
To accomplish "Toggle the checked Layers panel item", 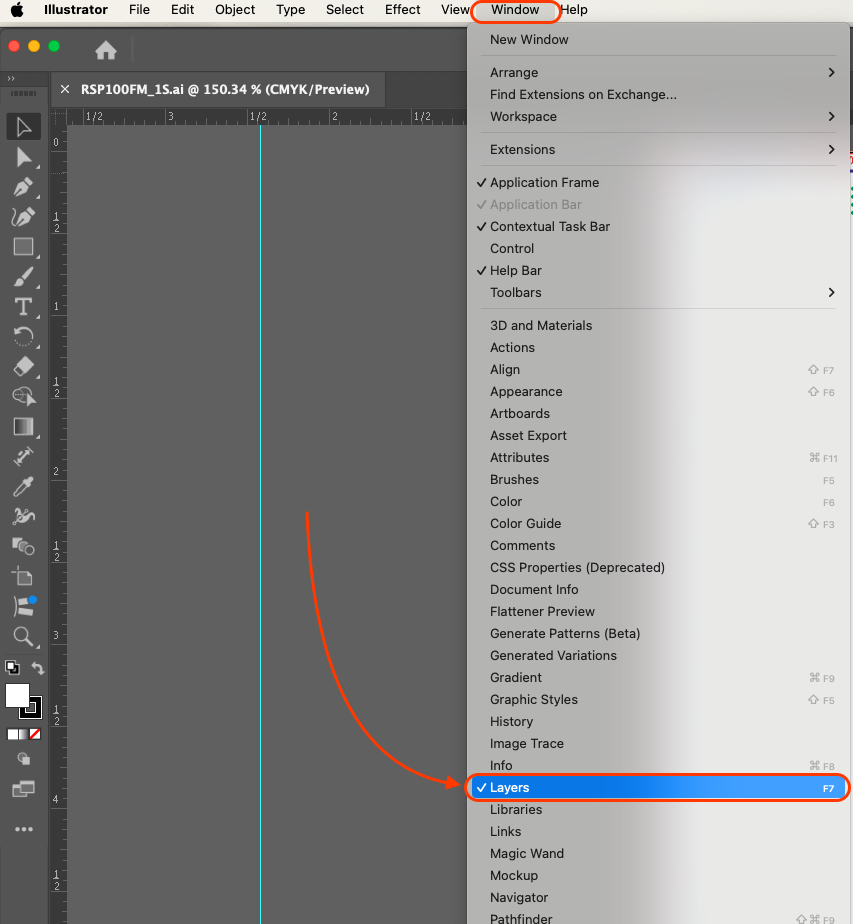I will (659, 788).
